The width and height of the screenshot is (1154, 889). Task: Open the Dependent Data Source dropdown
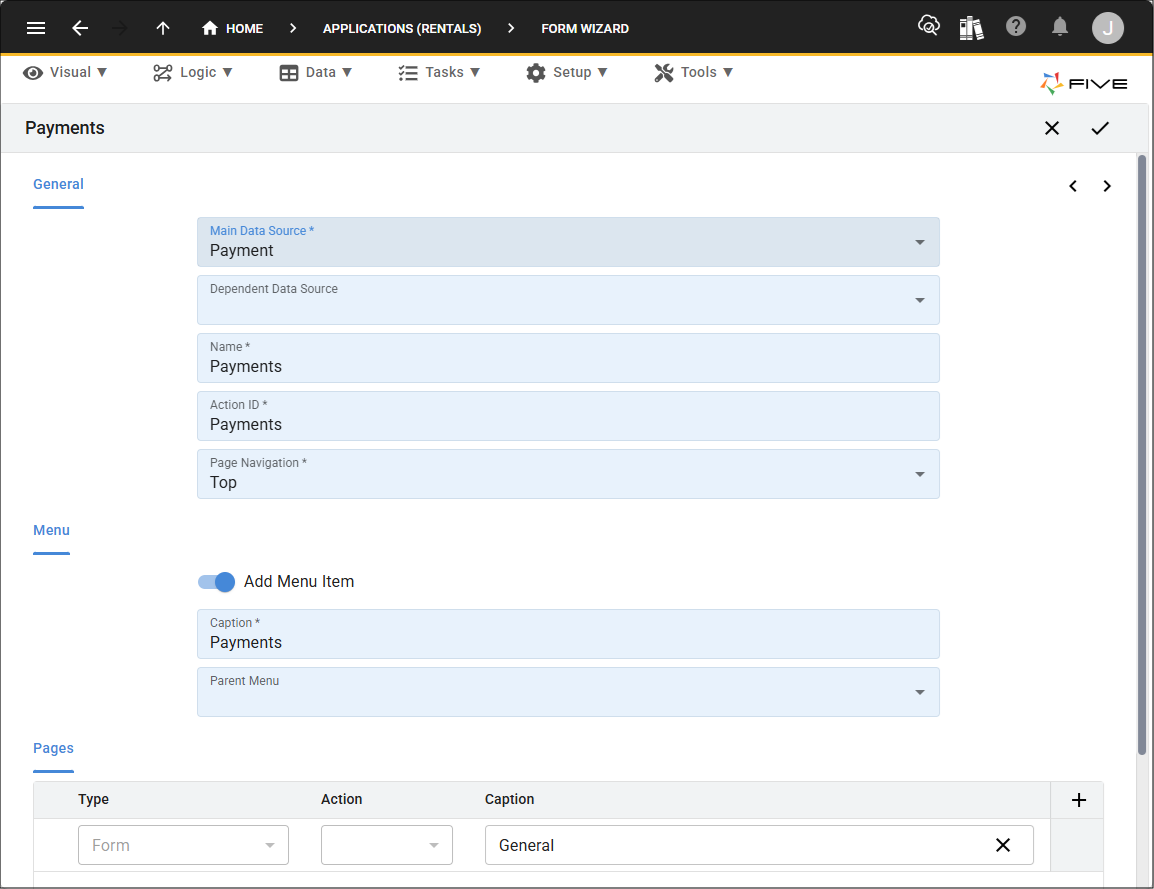(568, 300)
